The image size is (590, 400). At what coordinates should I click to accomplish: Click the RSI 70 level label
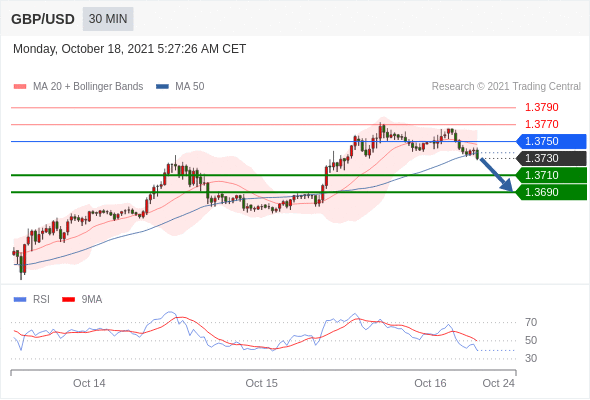click(531, 322)
